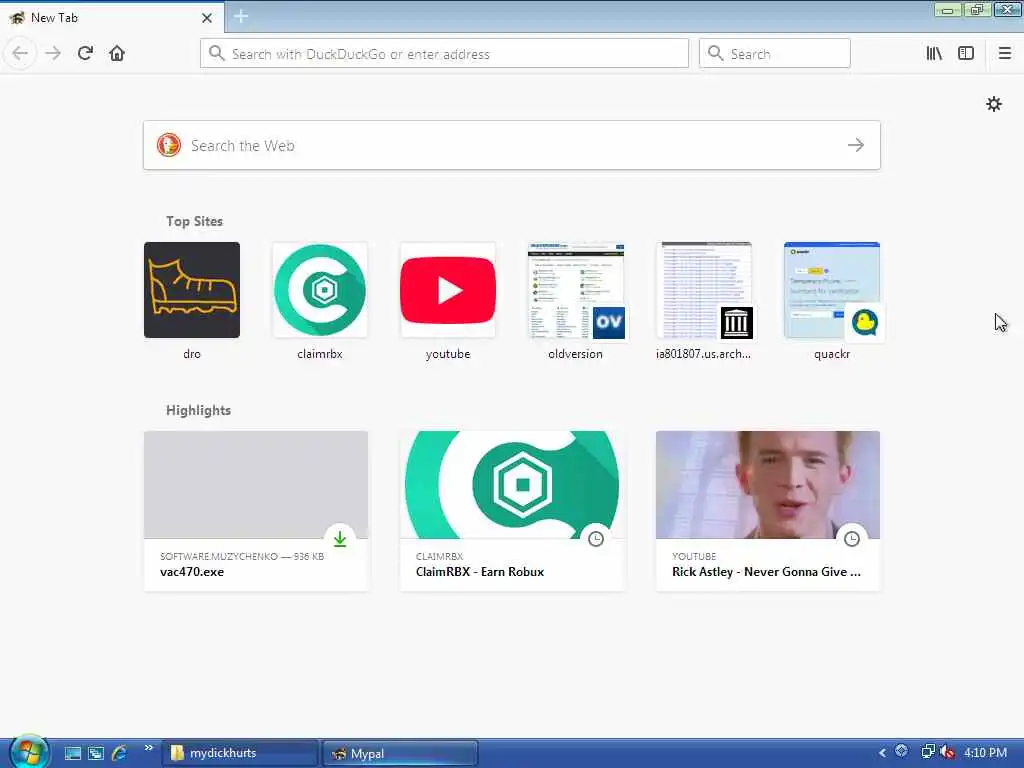Click the toolbar Search box
This screenshot has width=1024, height=768.
coord(775,54)
